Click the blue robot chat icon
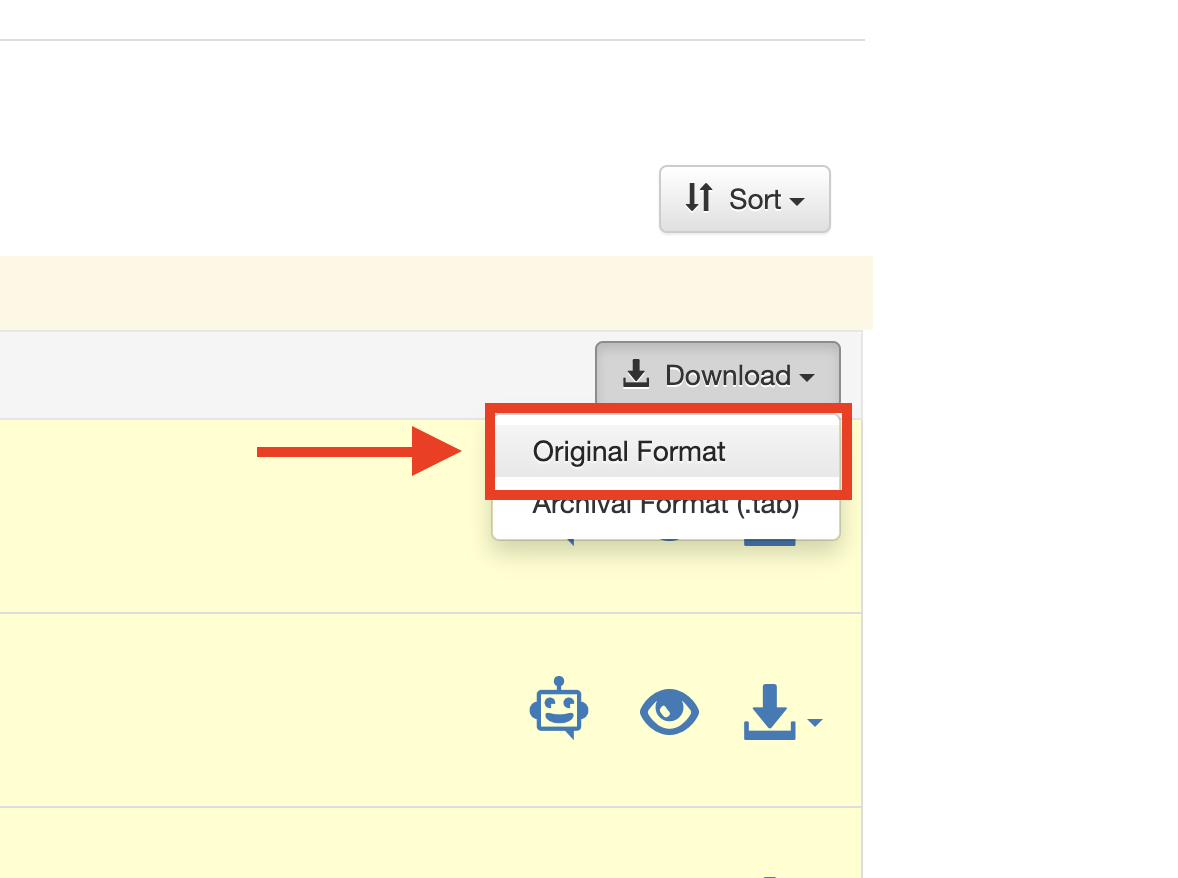 click(x=558, y=708)
